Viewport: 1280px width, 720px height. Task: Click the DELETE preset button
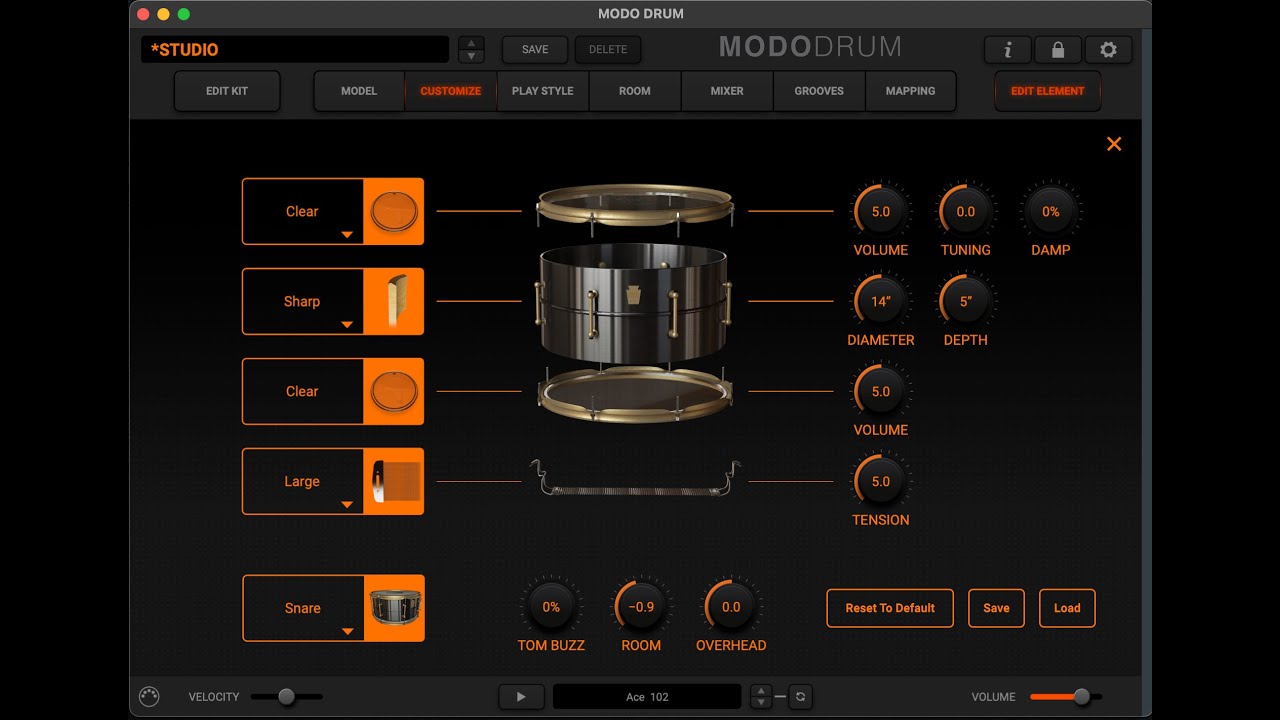pos(608,50)
